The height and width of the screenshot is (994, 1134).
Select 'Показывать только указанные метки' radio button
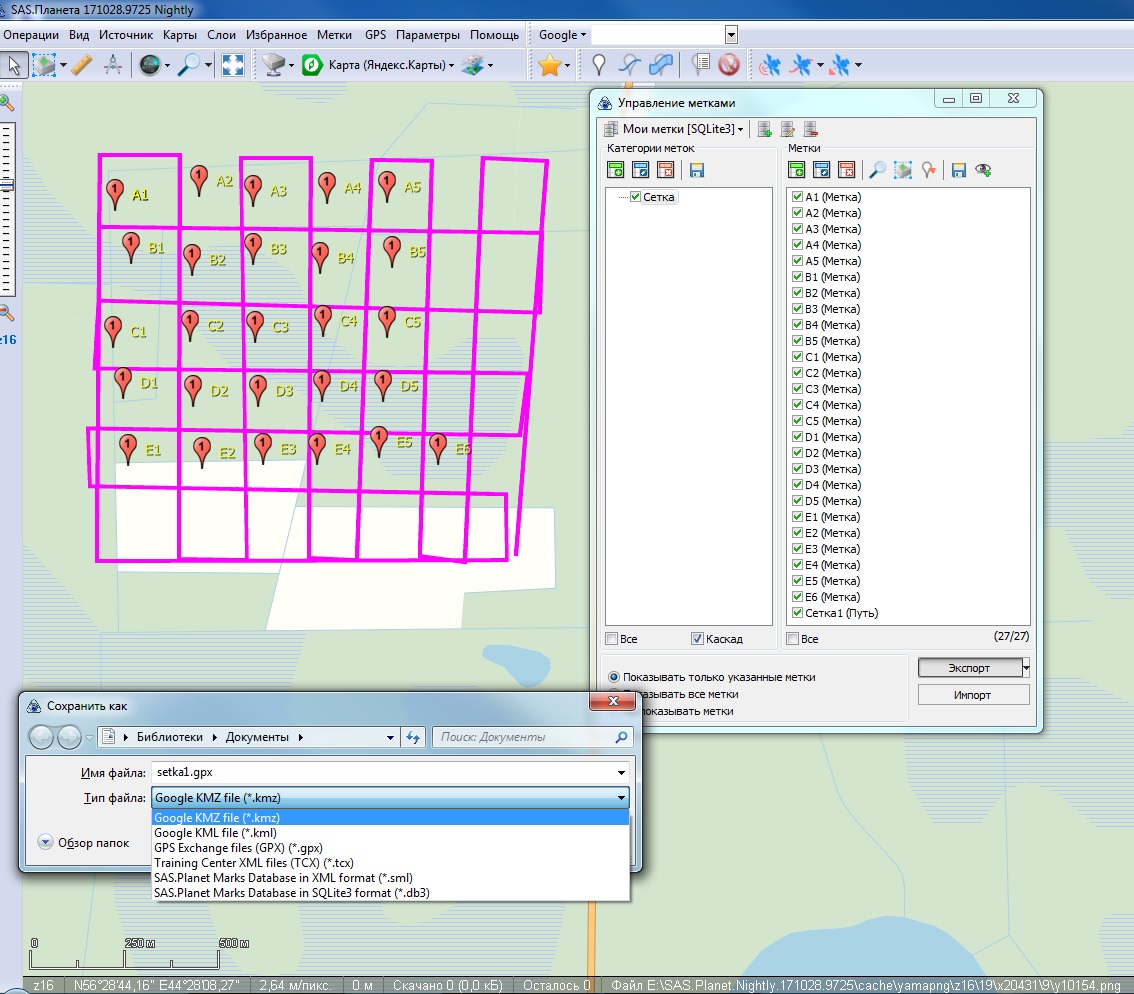(x=615, y=677)
